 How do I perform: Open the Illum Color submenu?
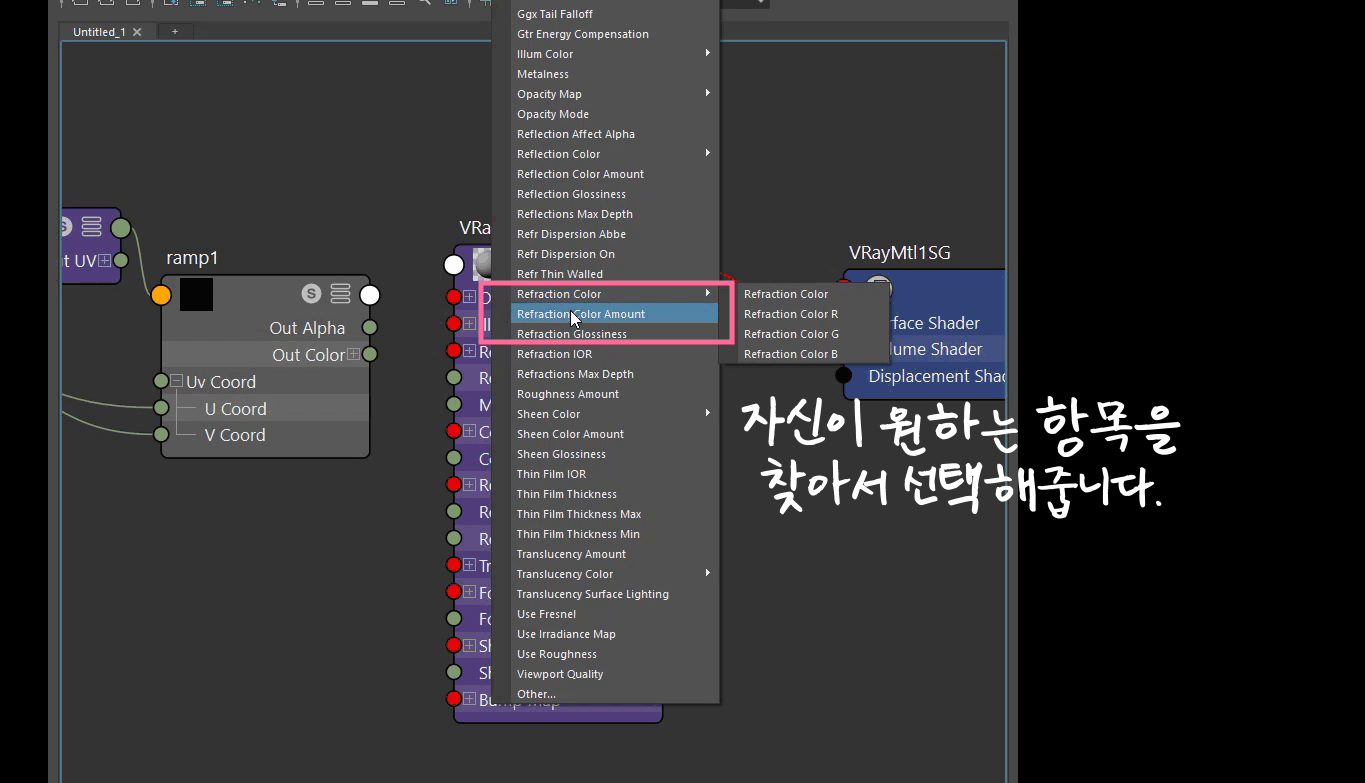click(x=615, y=54)
